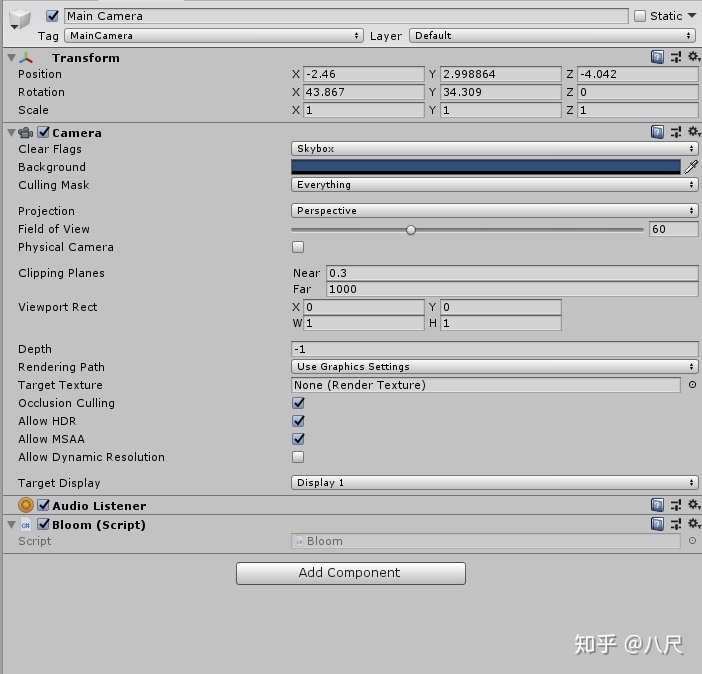This screenshot has width=702, height=674.
Task: Click the Bloom C# script icon
Action: click(x=26, y=525)
